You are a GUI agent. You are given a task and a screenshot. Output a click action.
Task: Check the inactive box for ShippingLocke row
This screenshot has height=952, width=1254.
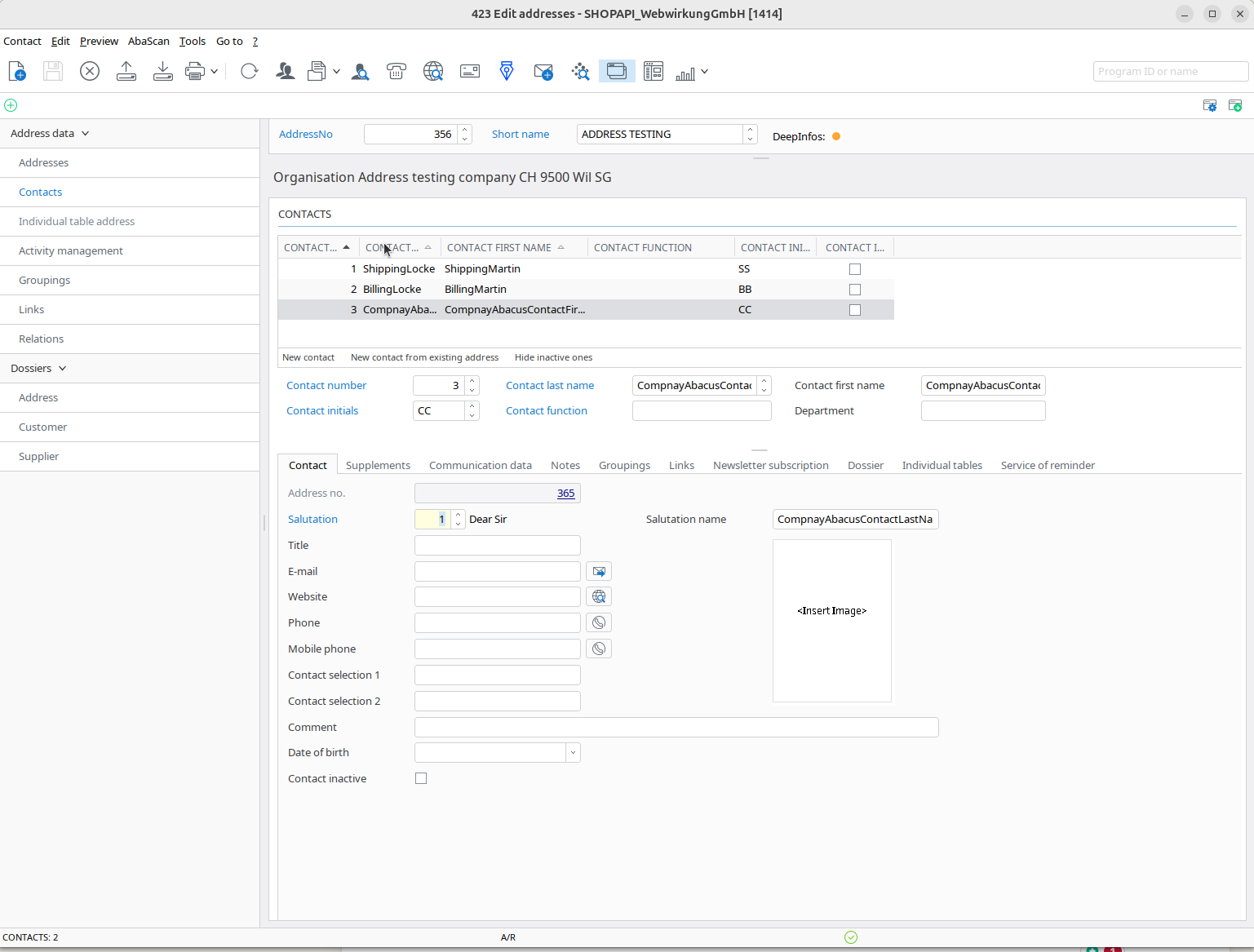(x=855, y=269)
